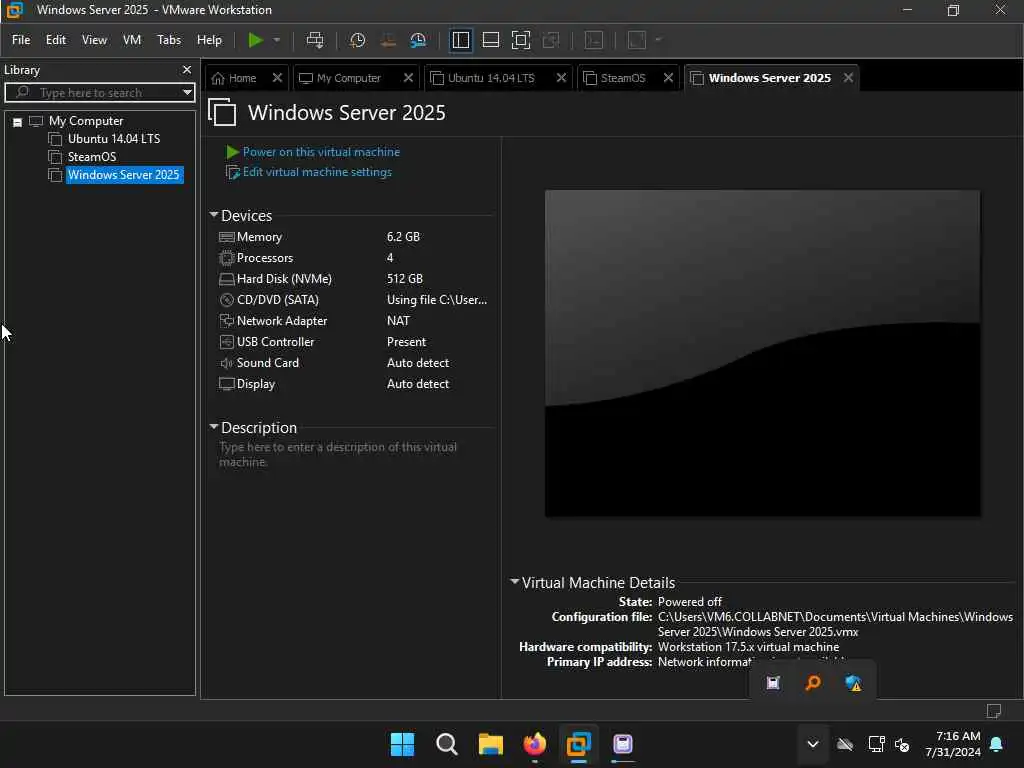This screenshot has width=1024, height=768.
Task: Close the Windows Server 2025 tab
Action: click(x=848, y=78)
